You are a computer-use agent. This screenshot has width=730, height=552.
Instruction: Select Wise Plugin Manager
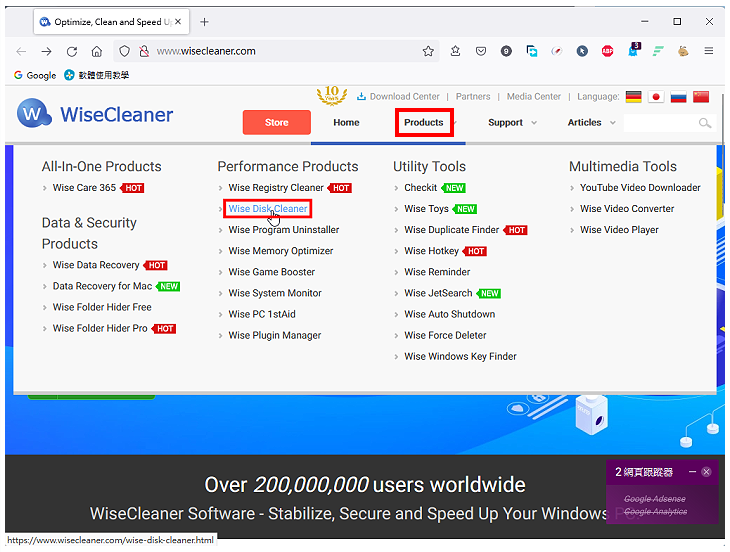(x=275, y=335)
